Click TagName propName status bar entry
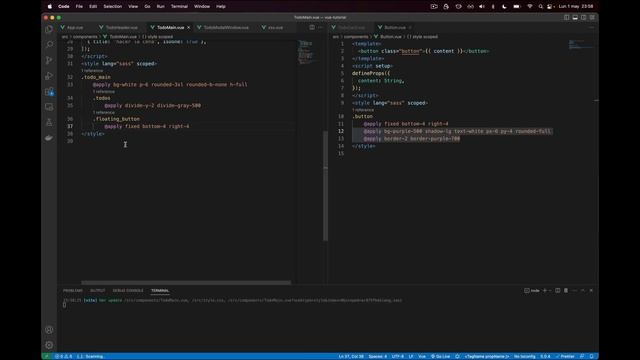 tap(487, 356)
